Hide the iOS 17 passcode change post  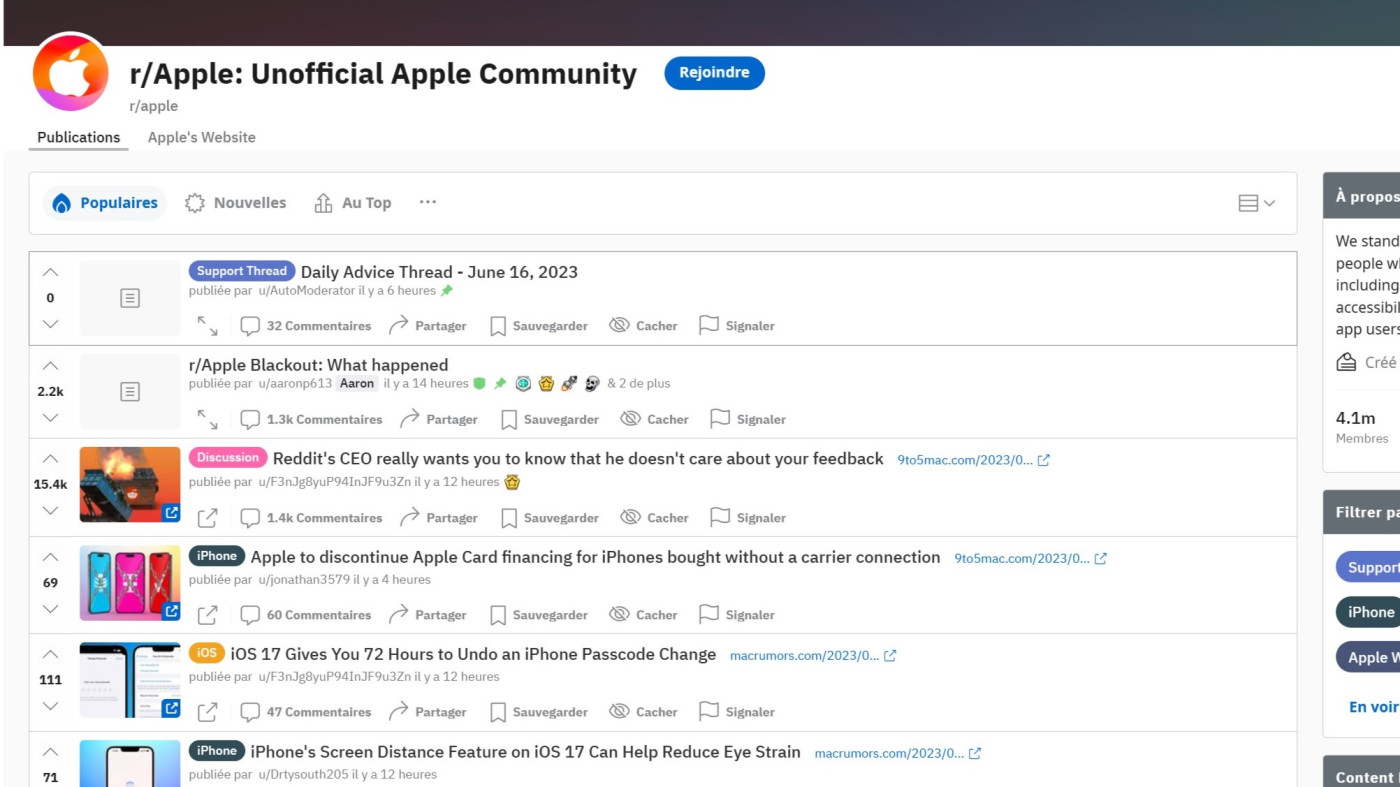(643, 712)
